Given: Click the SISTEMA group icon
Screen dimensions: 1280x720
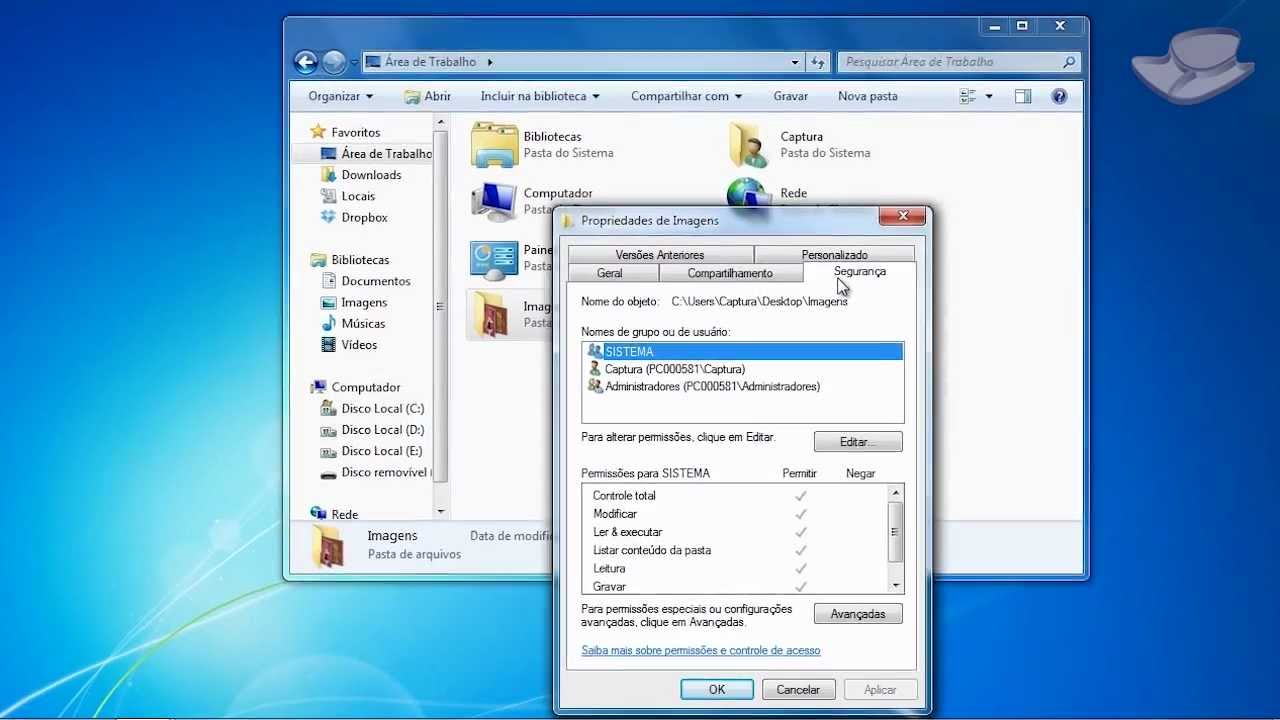Looking at the screenshot, I should click(595, 351).
